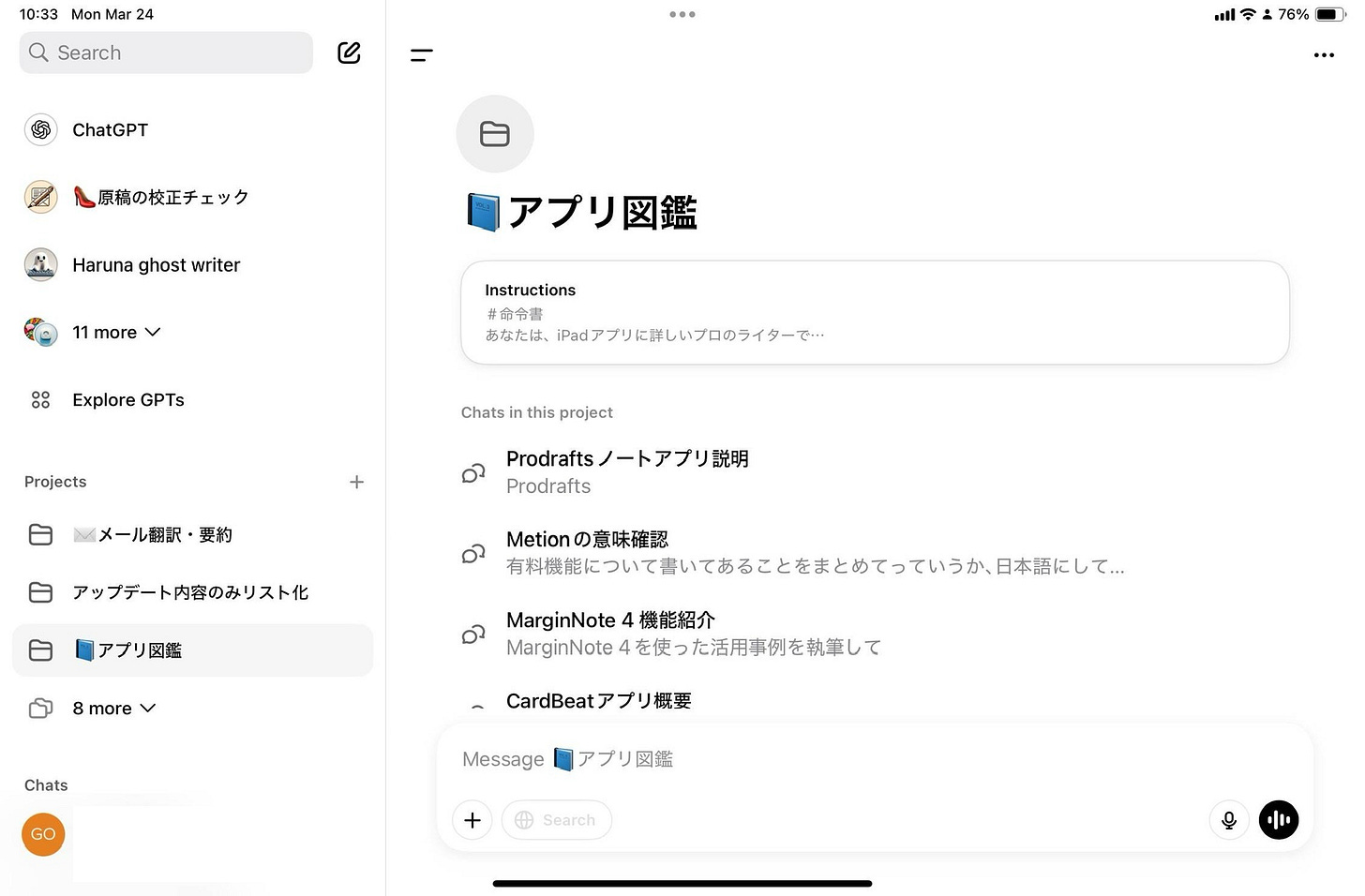Screen dimensions: 1365x896
Task: Tap the three-dot multitasking control at top center
Action: pos(682,14)
